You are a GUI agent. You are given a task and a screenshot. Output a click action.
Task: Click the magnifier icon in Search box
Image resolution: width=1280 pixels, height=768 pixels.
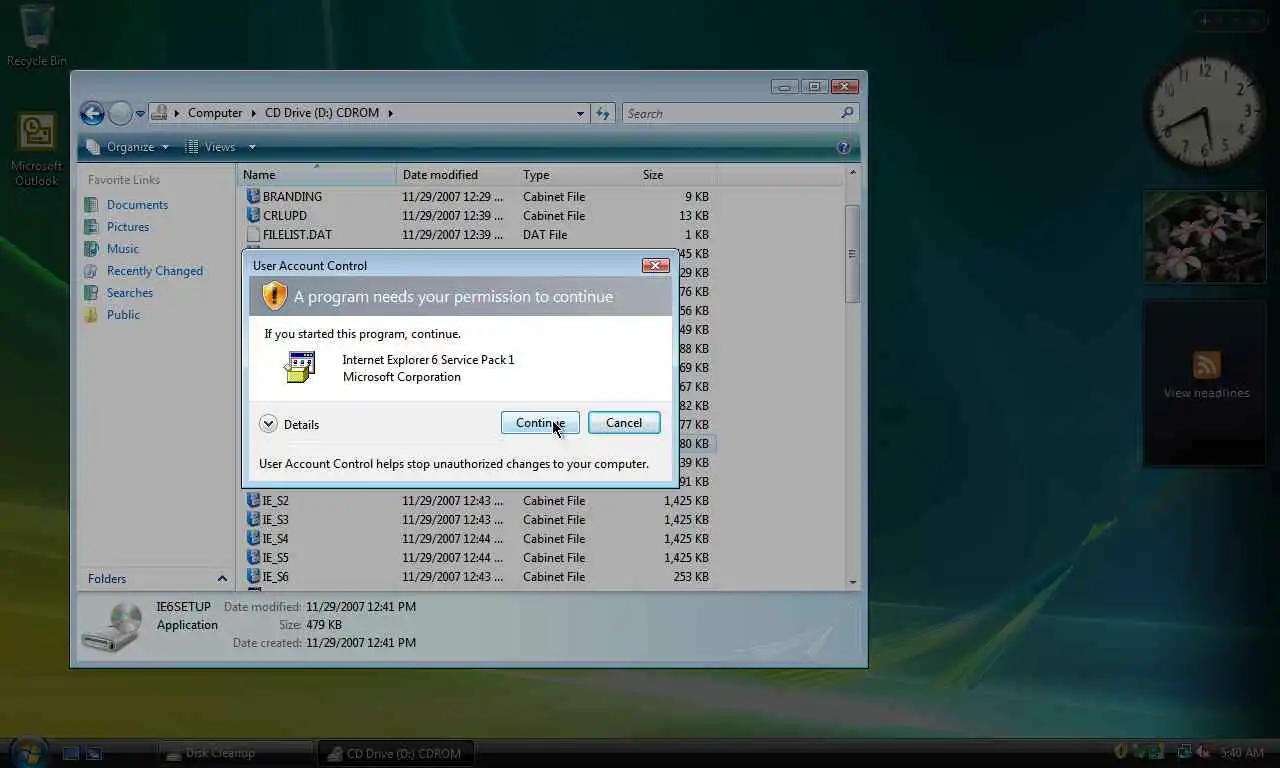pyautogui.click(x=848, y=113)
